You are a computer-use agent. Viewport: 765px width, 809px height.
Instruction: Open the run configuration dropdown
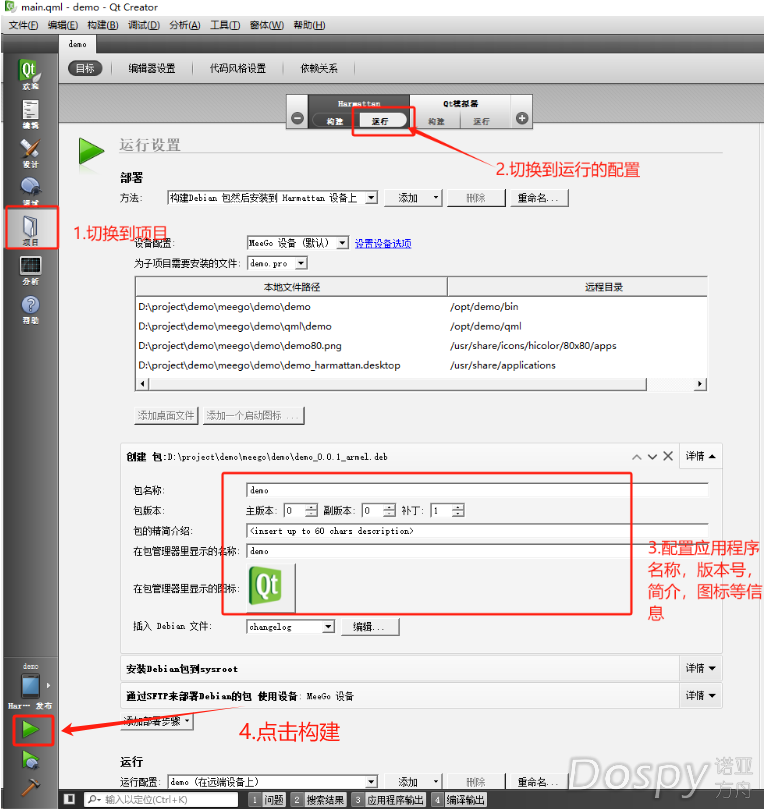272,782
